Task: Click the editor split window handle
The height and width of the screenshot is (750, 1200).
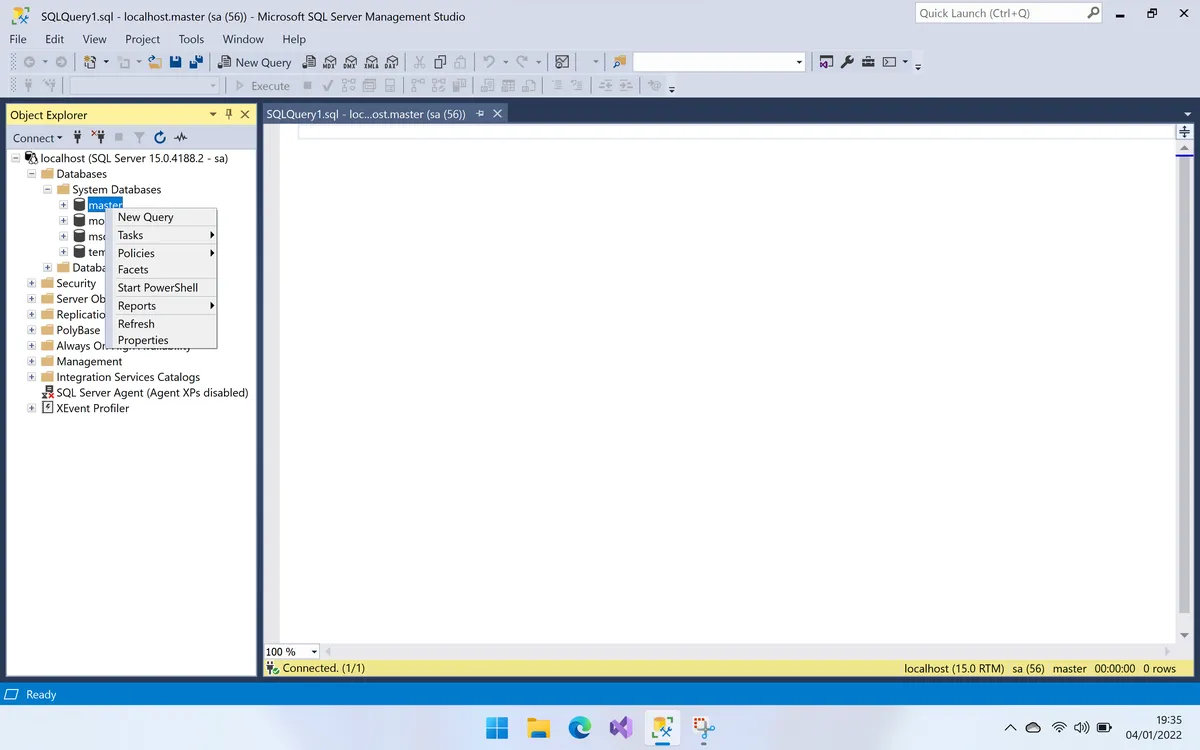Action: tap(1184, 132)
